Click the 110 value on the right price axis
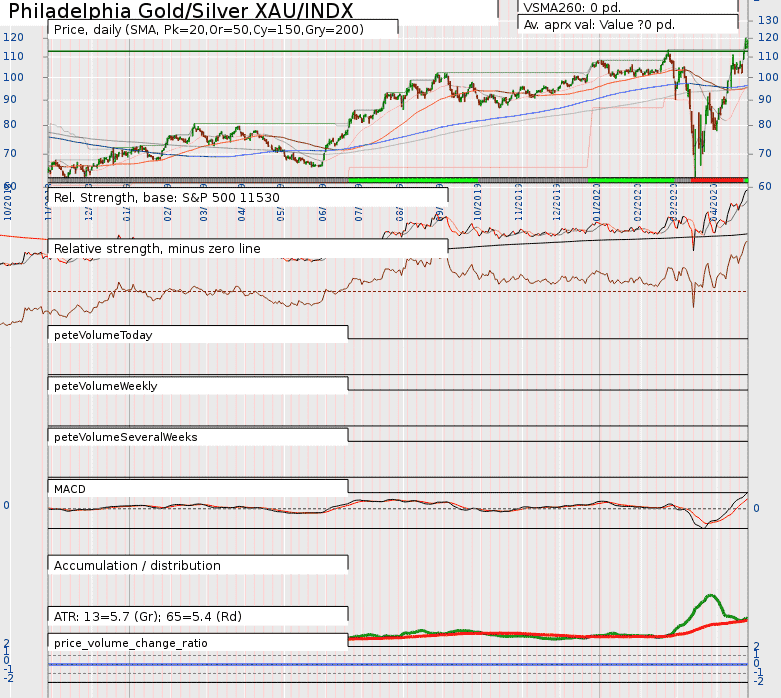 (x=768, y=56)
